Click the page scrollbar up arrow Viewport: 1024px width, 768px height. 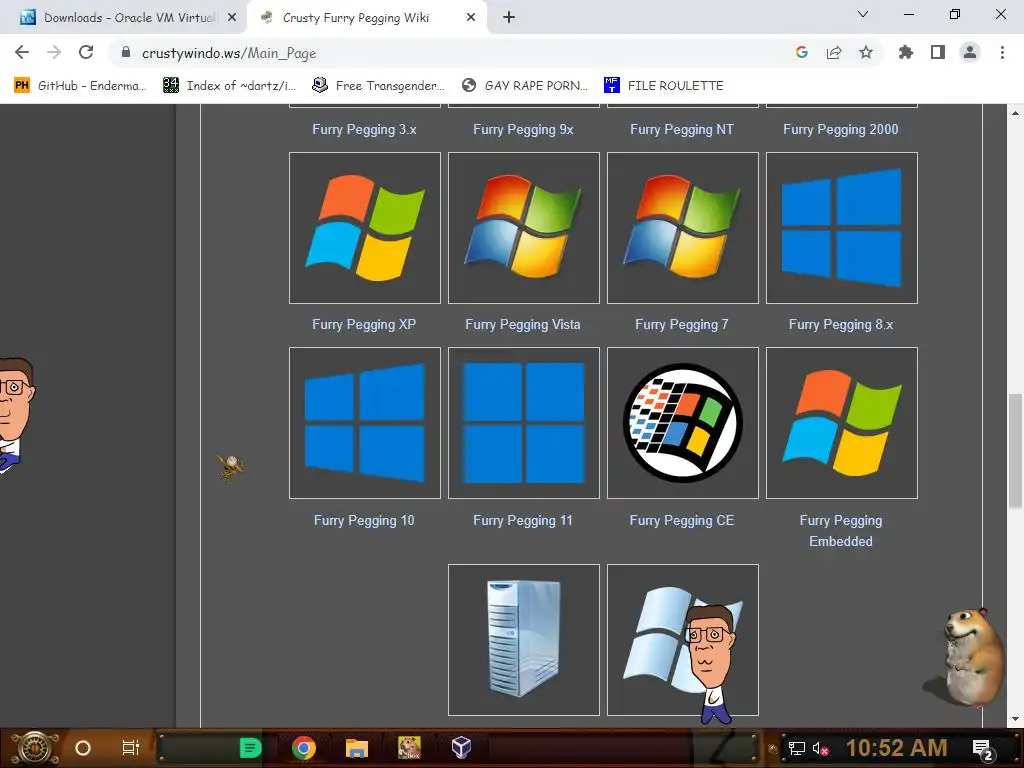click(x=1015, y=113)
